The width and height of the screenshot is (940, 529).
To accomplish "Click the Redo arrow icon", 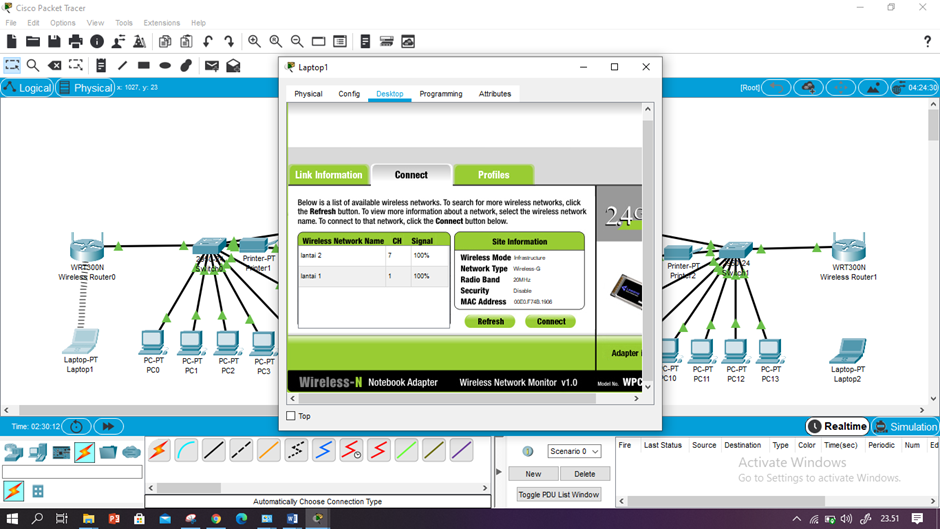I will point(229,41).
